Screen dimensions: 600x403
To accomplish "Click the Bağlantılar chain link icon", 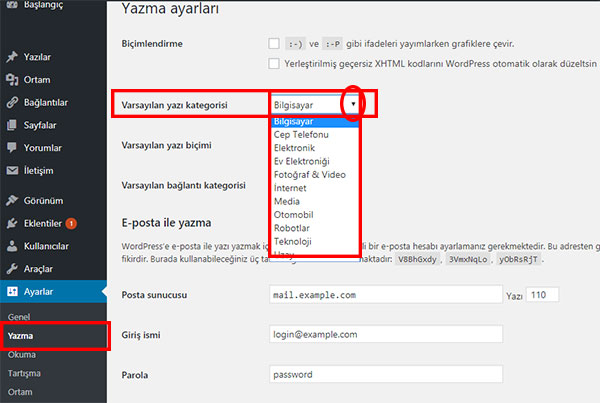I will tap(12, 103).
